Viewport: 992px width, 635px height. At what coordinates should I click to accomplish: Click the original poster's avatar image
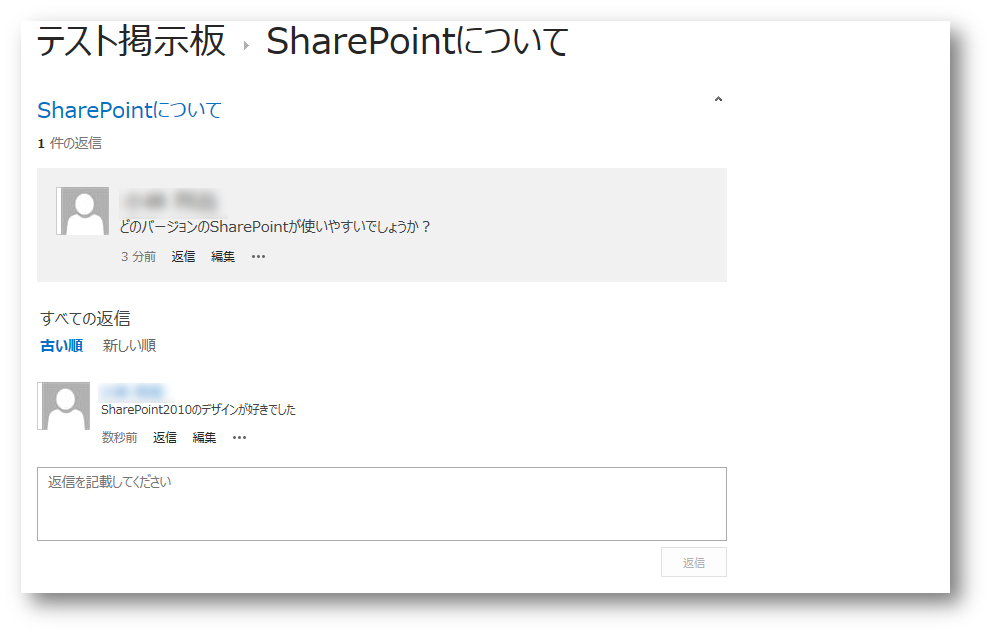tap(83, 211)
